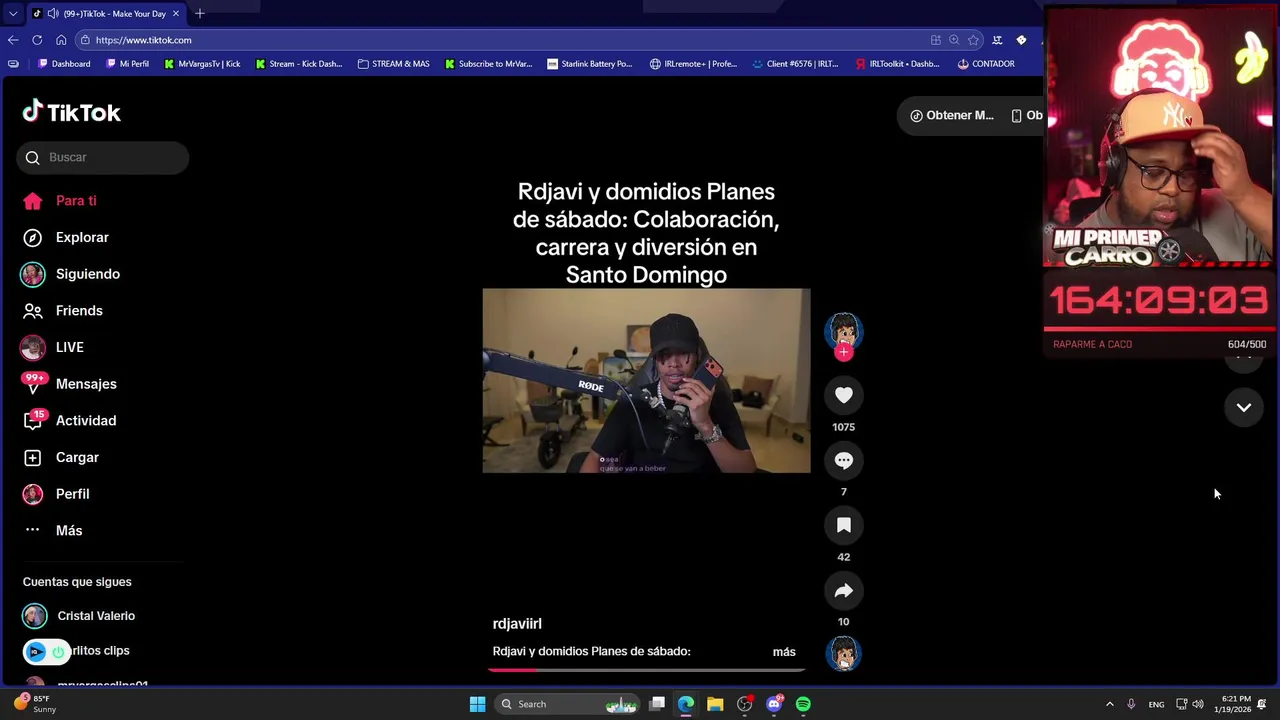Image resolution: width=1280 pixels, height=720 pixels.
Task: Open the TikTok logo home link
Action: click(x=72, y=112)
